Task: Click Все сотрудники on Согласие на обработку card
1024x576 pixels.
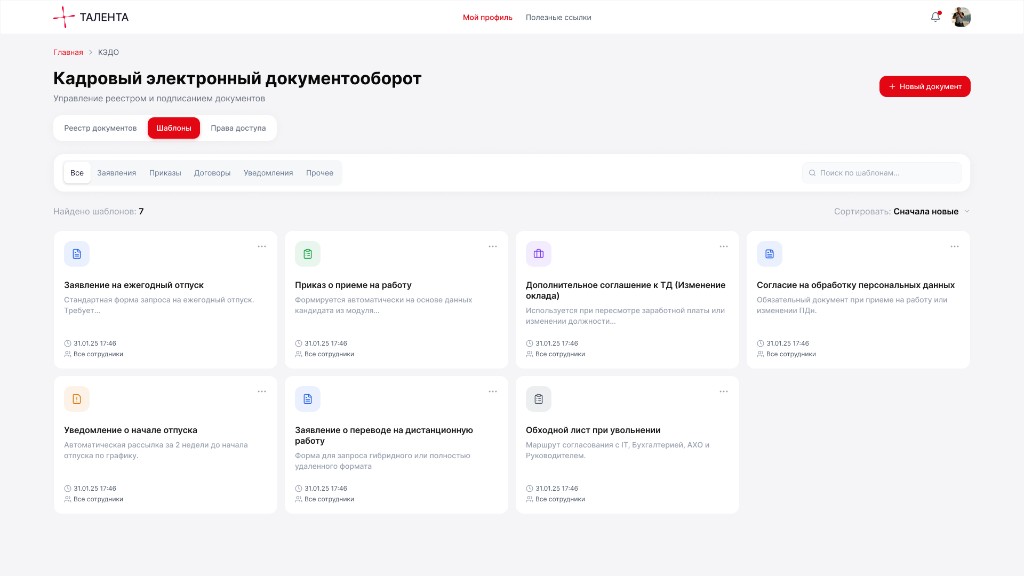Action: 791,354
